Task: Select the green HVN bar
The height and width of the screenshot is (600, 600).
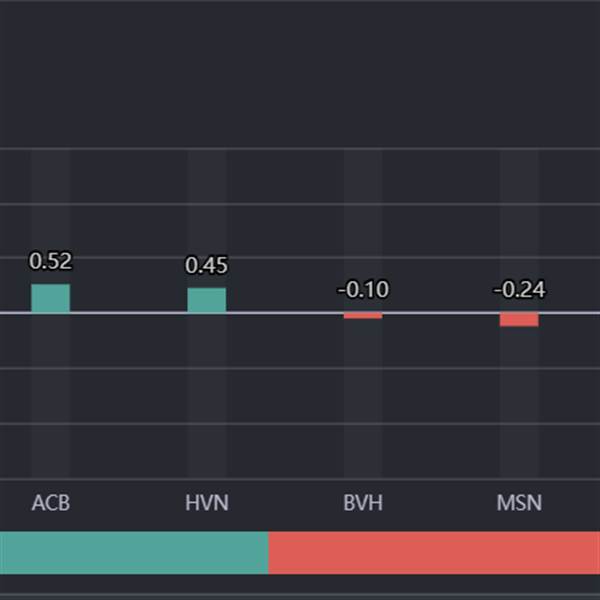Action: 206,300
